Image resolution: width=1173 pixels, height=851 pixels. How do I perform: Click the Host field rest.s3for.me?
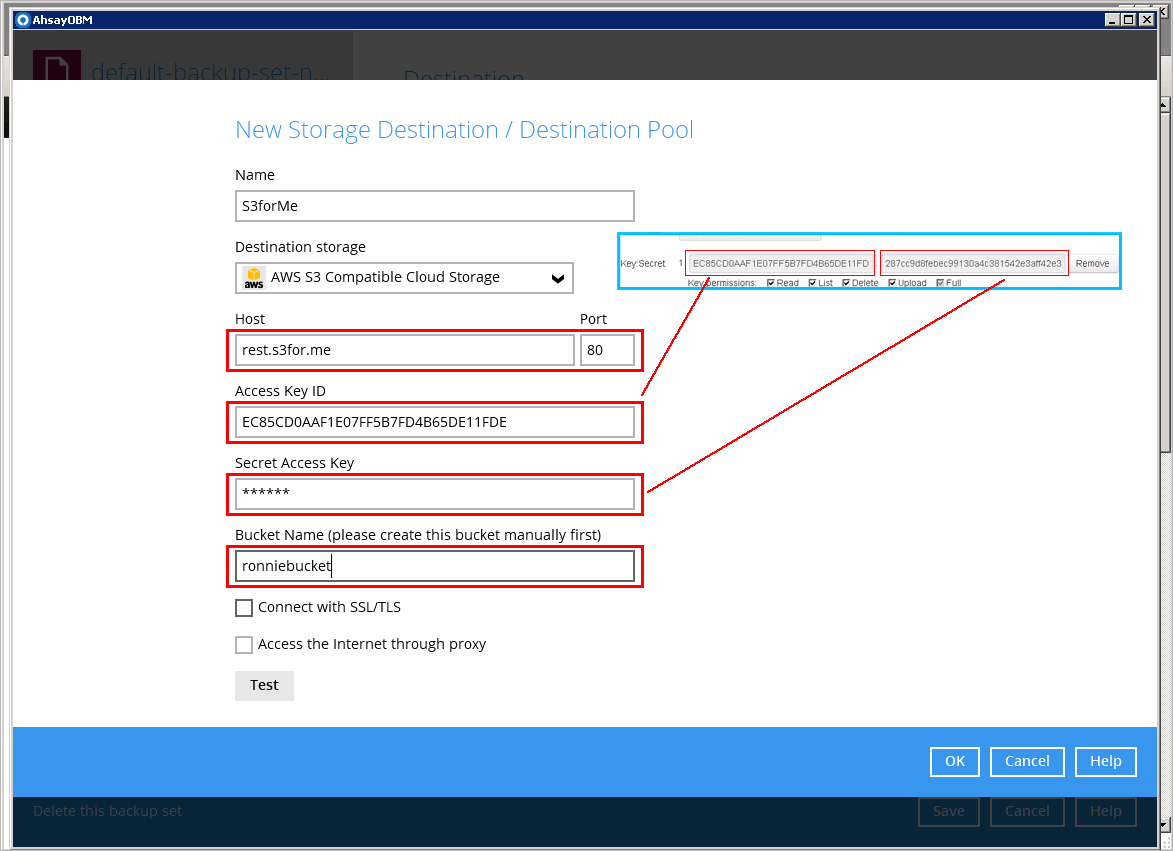click(x=405, y=350)
